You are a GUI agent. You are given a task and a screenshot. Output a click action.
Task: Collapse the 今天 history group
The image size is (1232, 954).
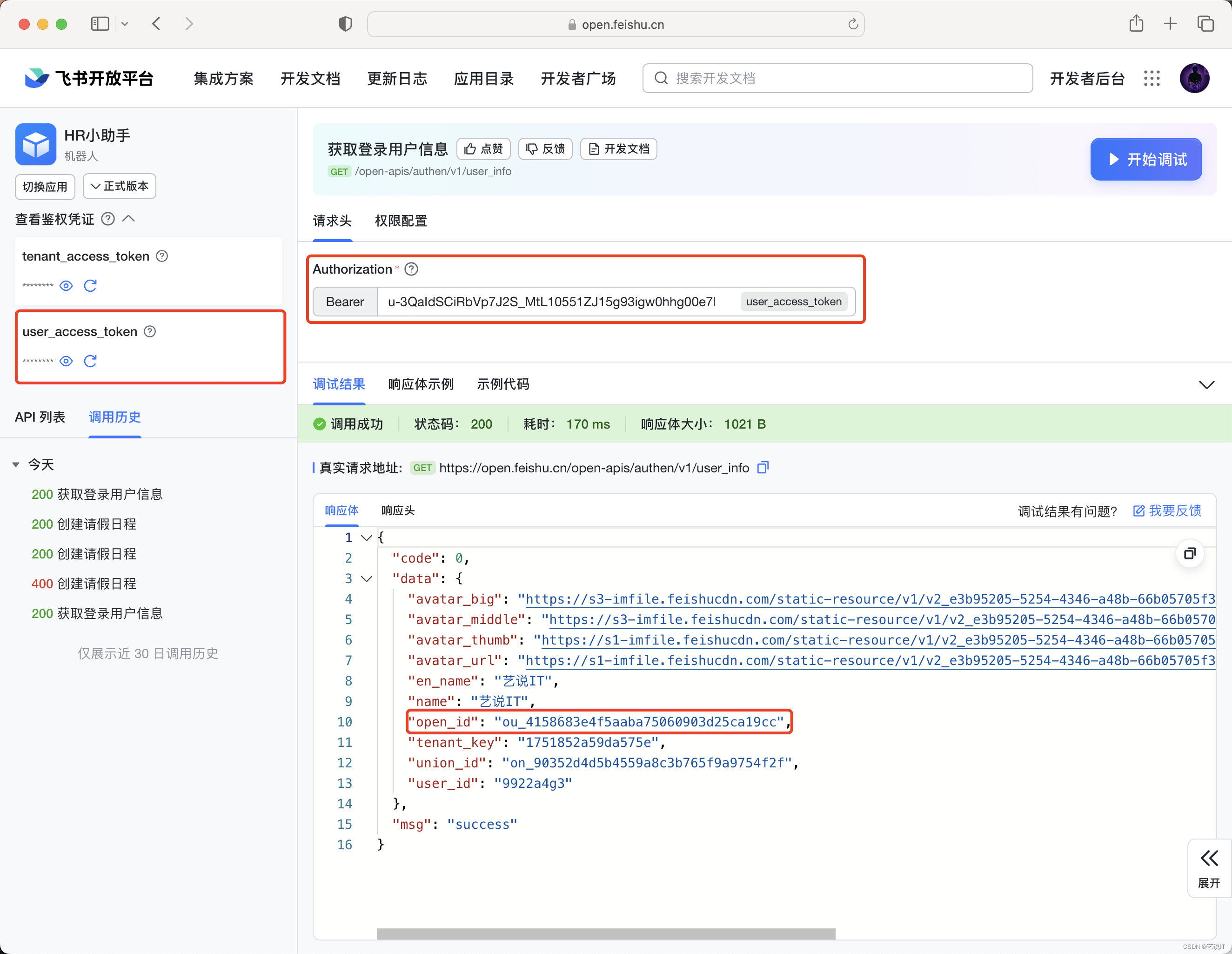16,464
